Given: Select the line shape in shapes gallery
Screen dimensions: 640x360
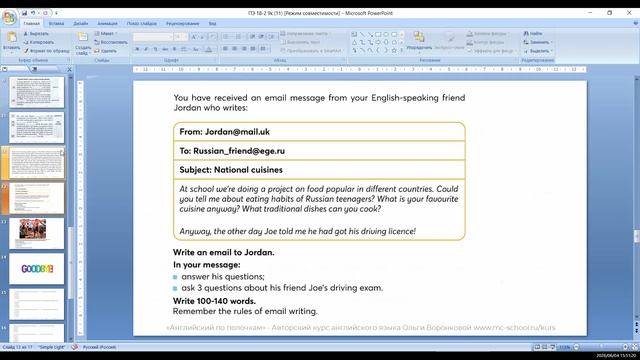Looking at the screenshot, I should (362, 34).
